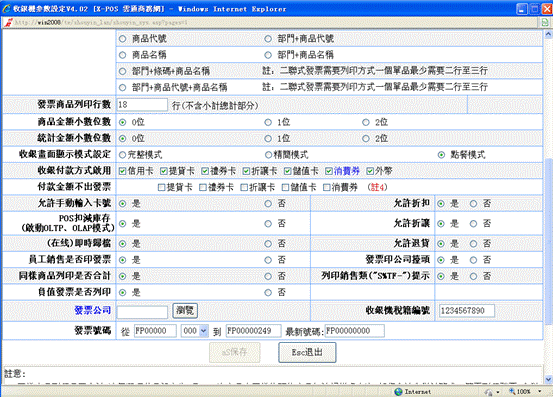Select the 完整模式 display mode radio

pyautogui.click(x=122, y=155)
